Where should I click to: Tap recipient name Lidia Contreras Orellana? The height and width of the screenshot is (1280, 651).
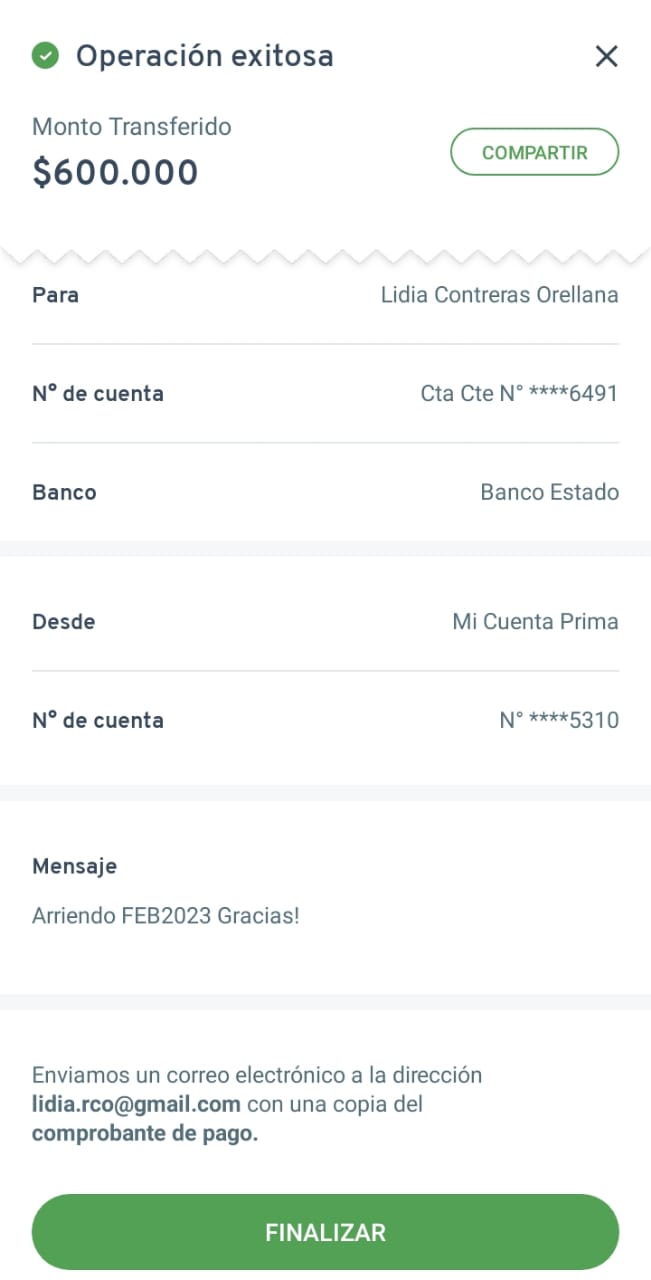pyautogui.click(x=499, y=295)
